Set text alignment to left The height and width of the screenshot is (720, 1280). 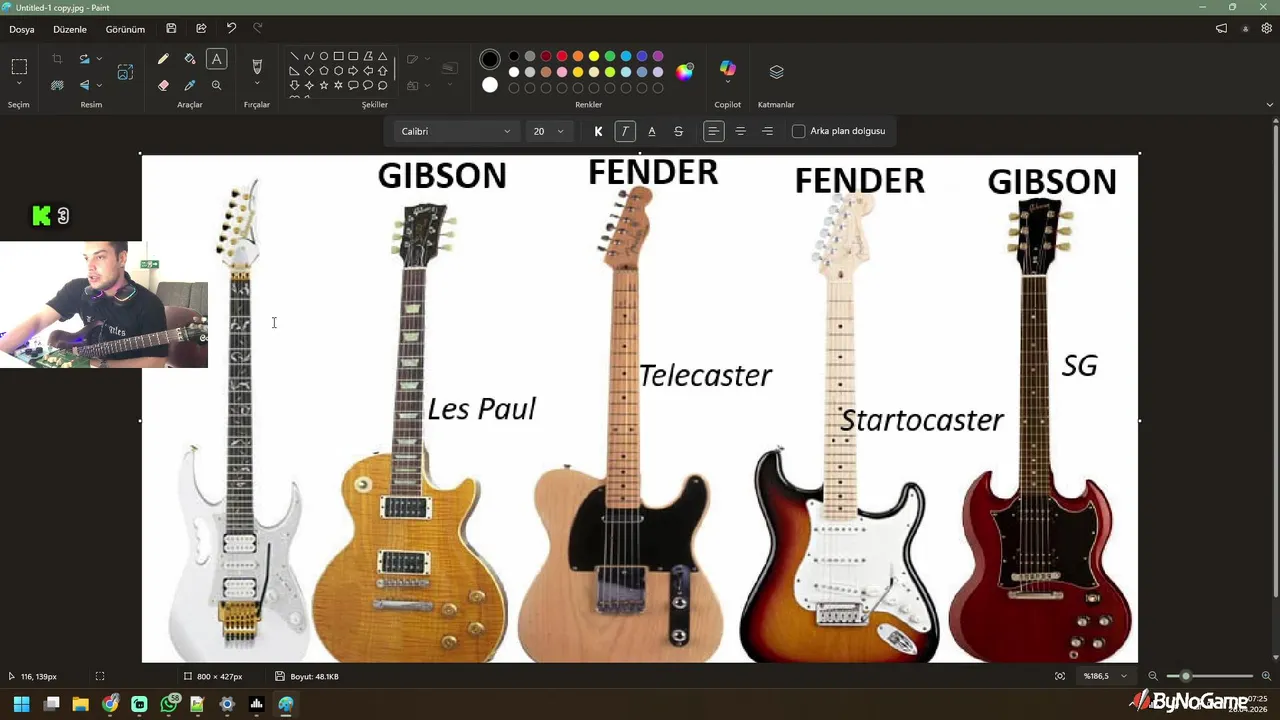click(713, 131)
